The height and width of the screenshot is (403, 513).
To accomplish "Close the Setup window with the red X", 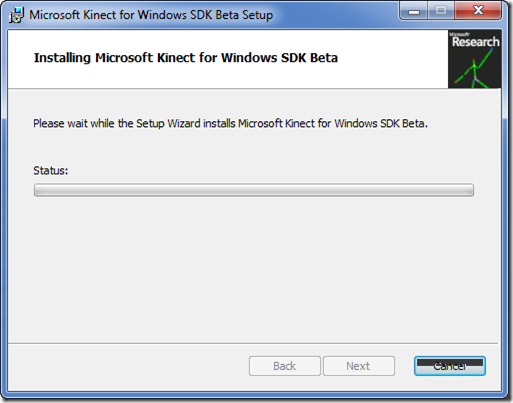I will 478,11.
